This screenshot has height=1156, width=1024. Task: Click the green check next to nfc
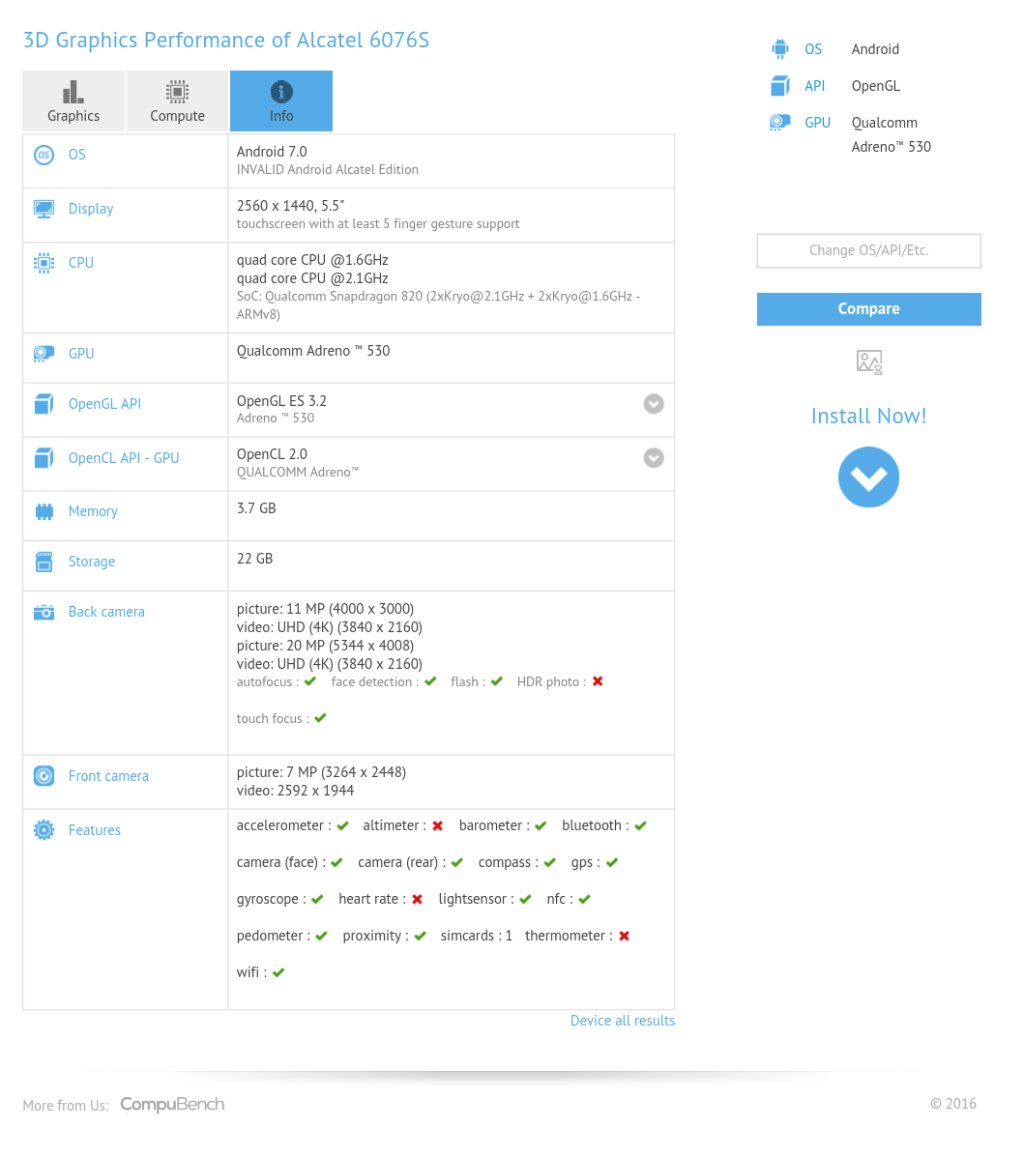[x=585, y=899]
